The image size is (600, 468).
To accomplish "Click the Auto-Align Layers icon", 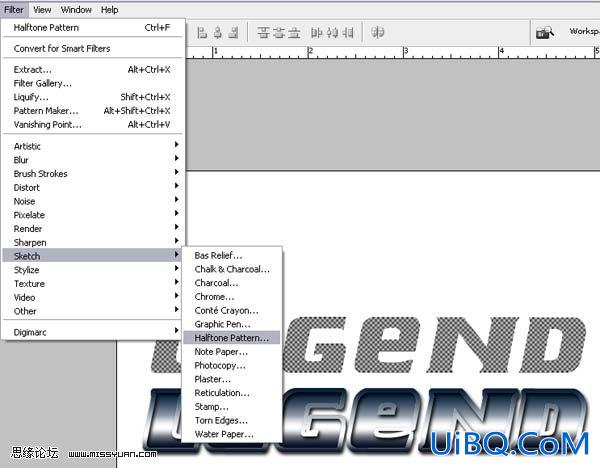I will point(377,33).
